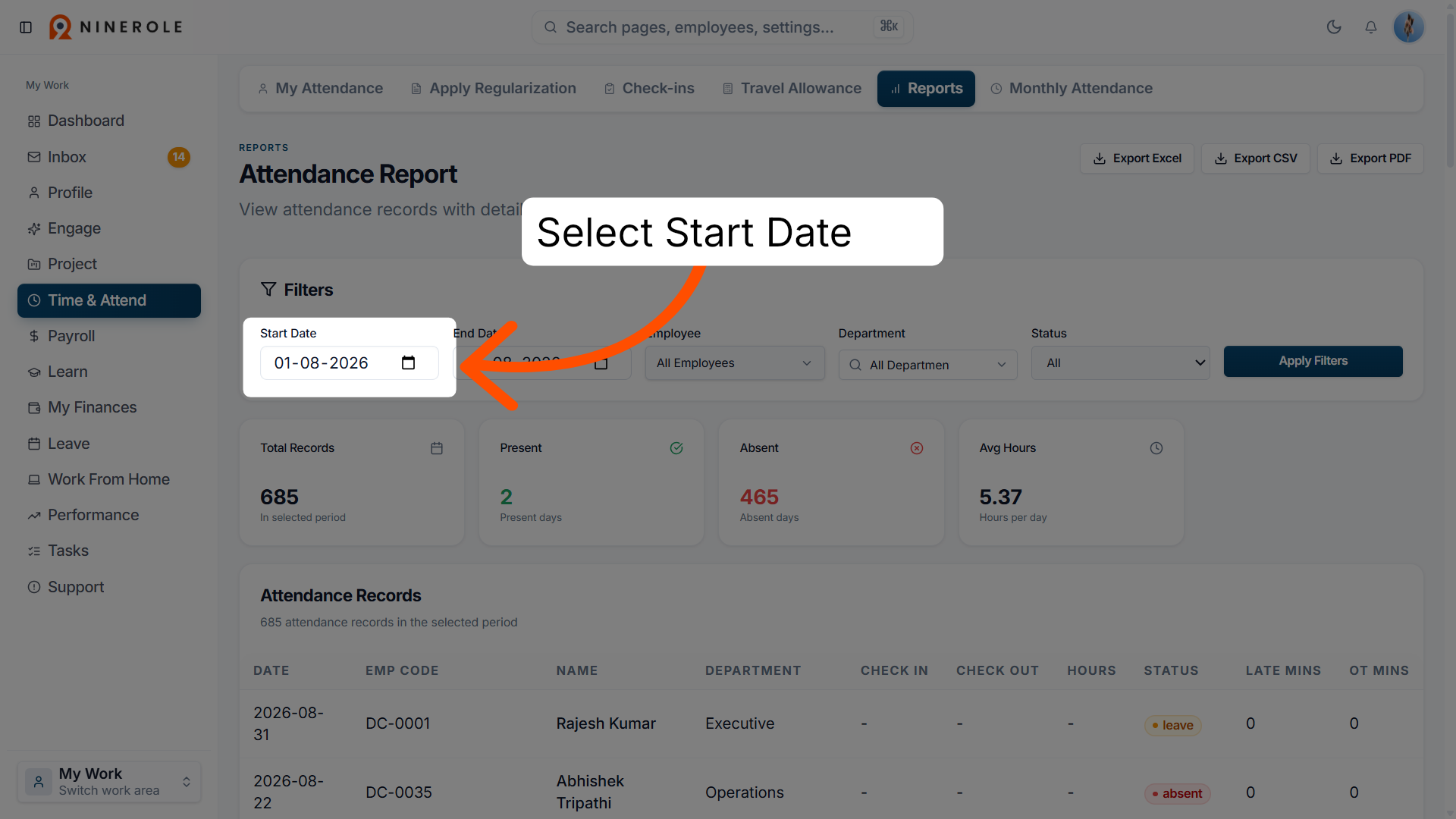This screenshot has height=819, width=1456.
Task: Open Work From Home section
Action: [109, 479]
